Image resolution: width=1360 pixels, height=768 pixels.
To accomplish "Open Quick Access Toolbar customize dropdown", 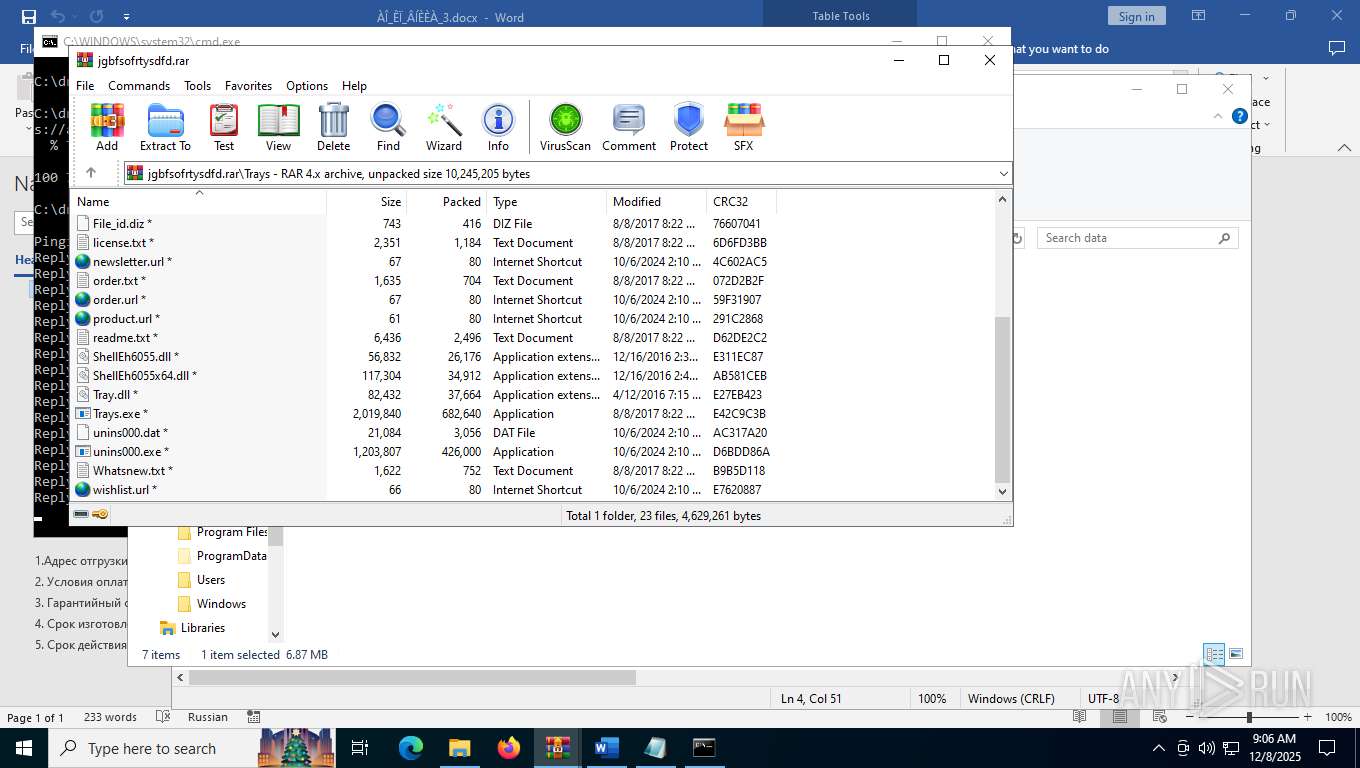I will coord(126,16).
